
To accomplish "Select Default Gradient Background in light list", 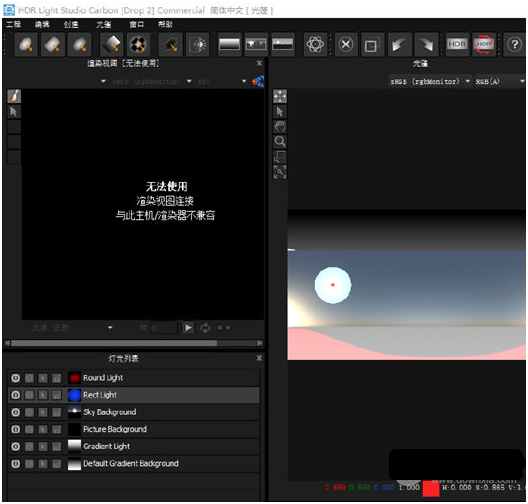I will tap(134, 464).
